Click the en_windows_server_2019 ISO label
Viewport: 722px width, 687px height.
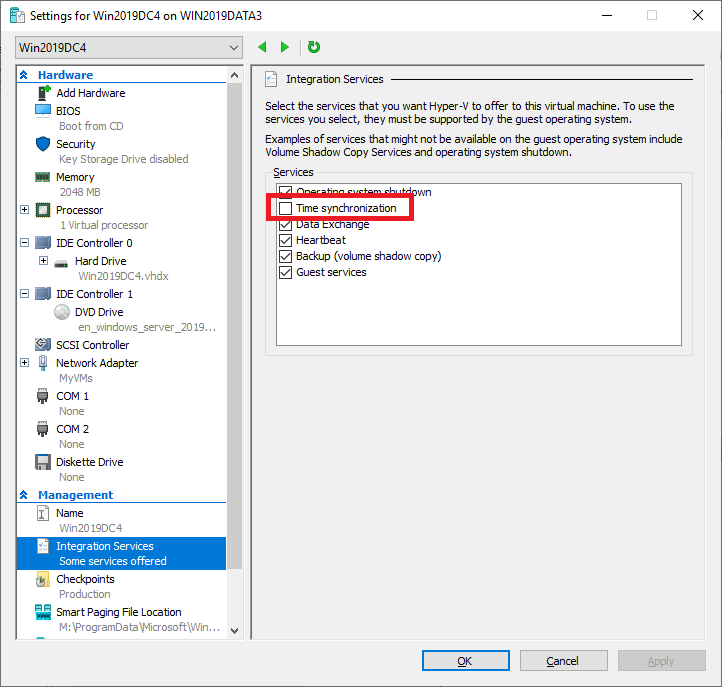pos(147,327)
